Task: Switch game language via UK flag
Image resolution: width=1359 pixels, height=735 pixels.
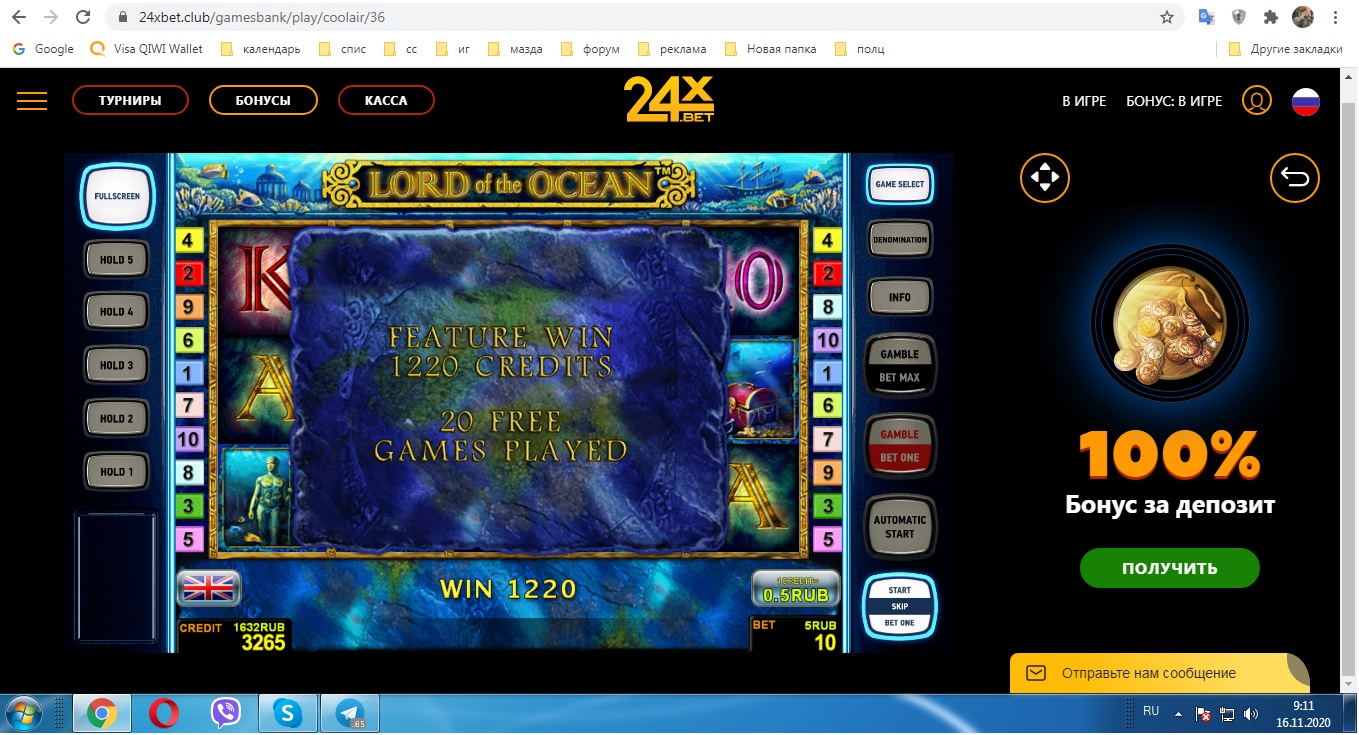Action: [208, 588]
